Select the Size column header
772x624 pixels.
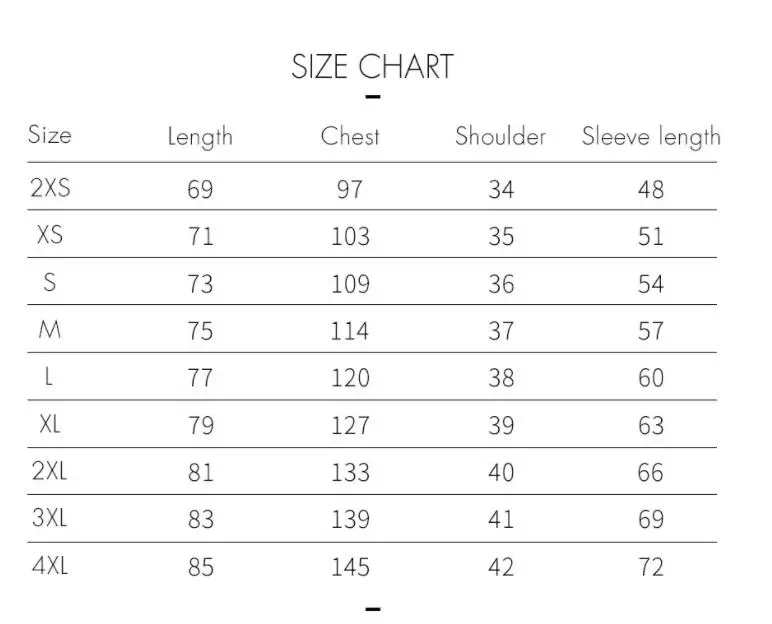50,135
